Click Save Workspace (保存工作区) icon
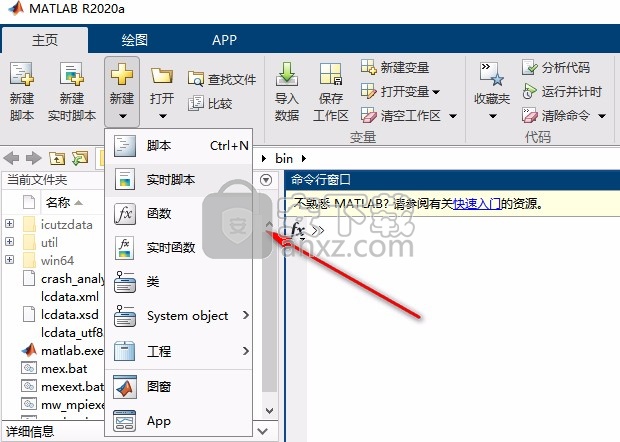 (x=331, y=74)
